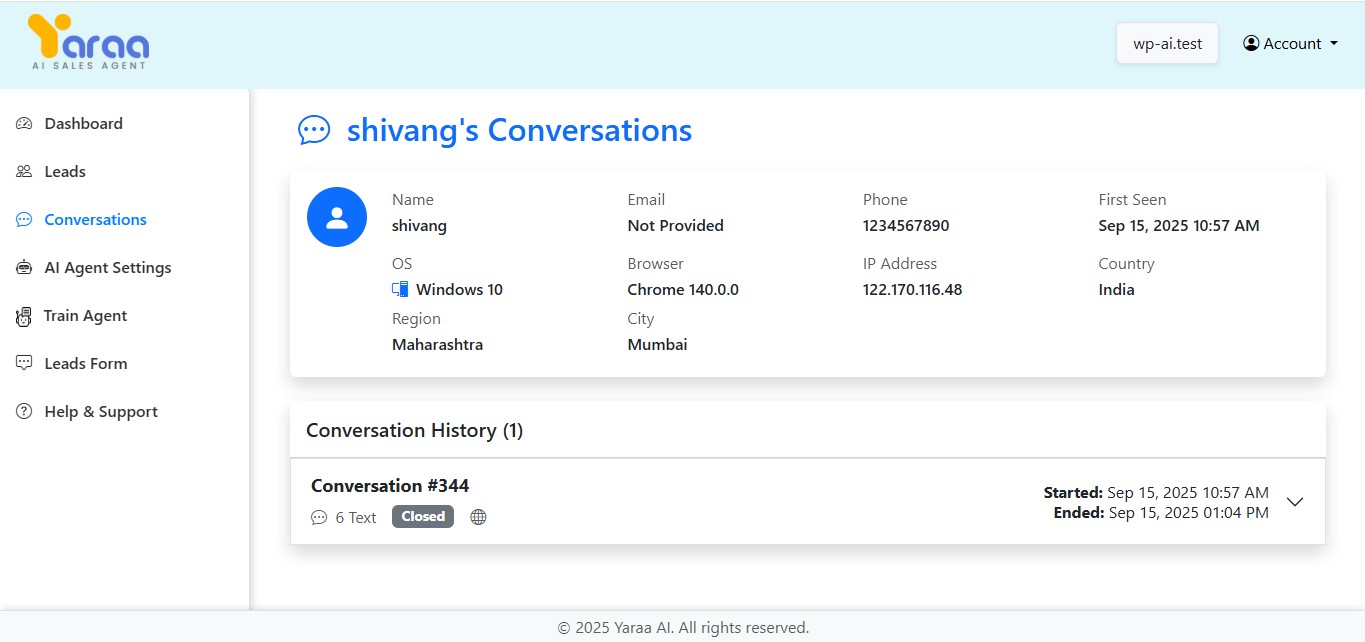Click the browser value Chrome 140.0.0
Image resolution: width=1365 pixels, height=642 pixels.
click(683, 290)
